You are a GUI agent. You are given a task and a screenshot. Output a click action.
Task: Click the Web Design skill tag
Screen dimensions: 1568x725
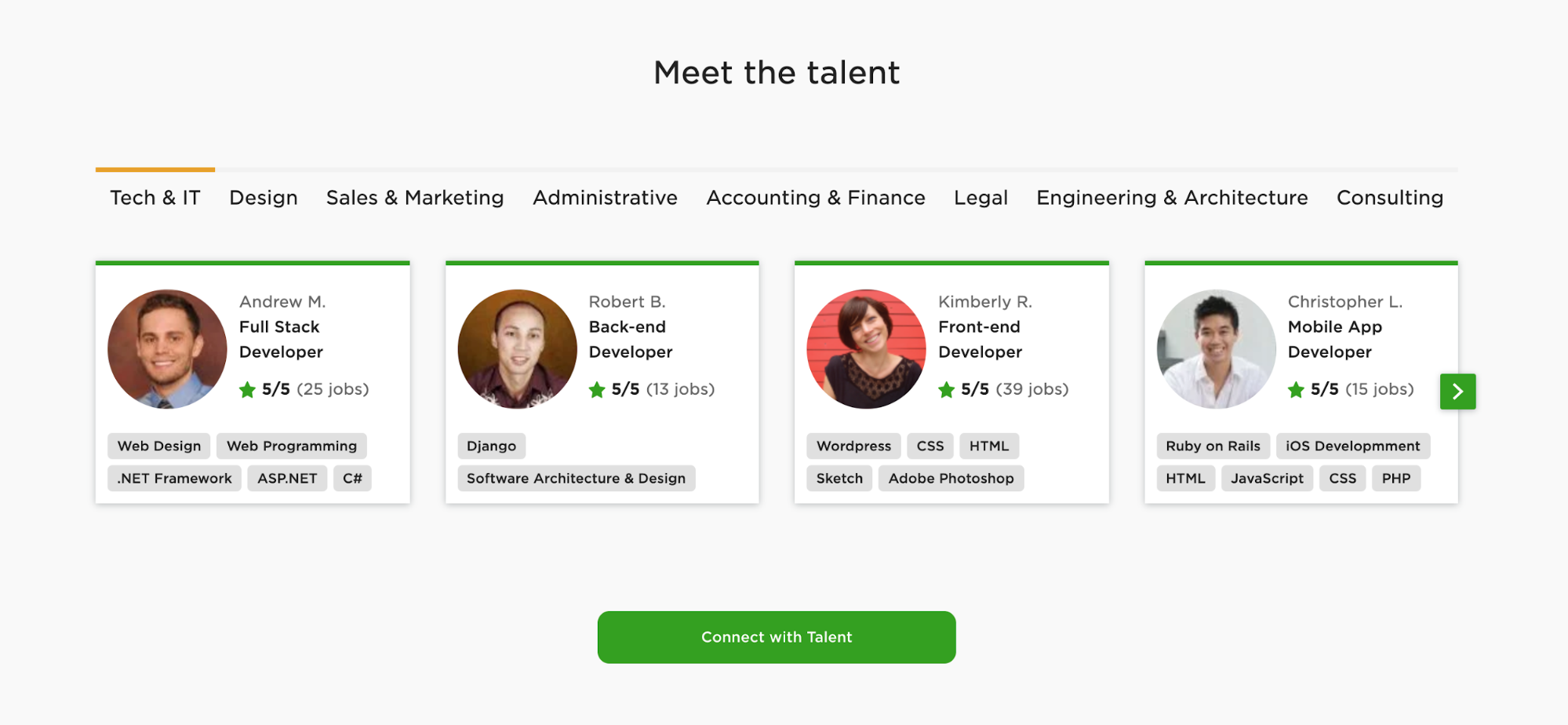[159, 446]
